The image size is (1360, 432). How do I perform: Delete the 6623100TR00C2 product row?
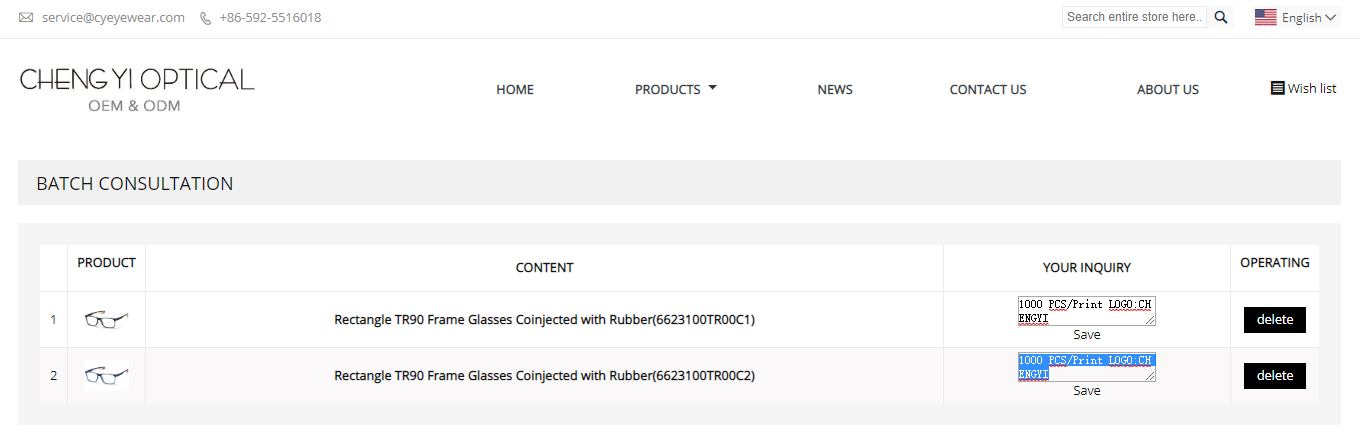click(1275, 376)
